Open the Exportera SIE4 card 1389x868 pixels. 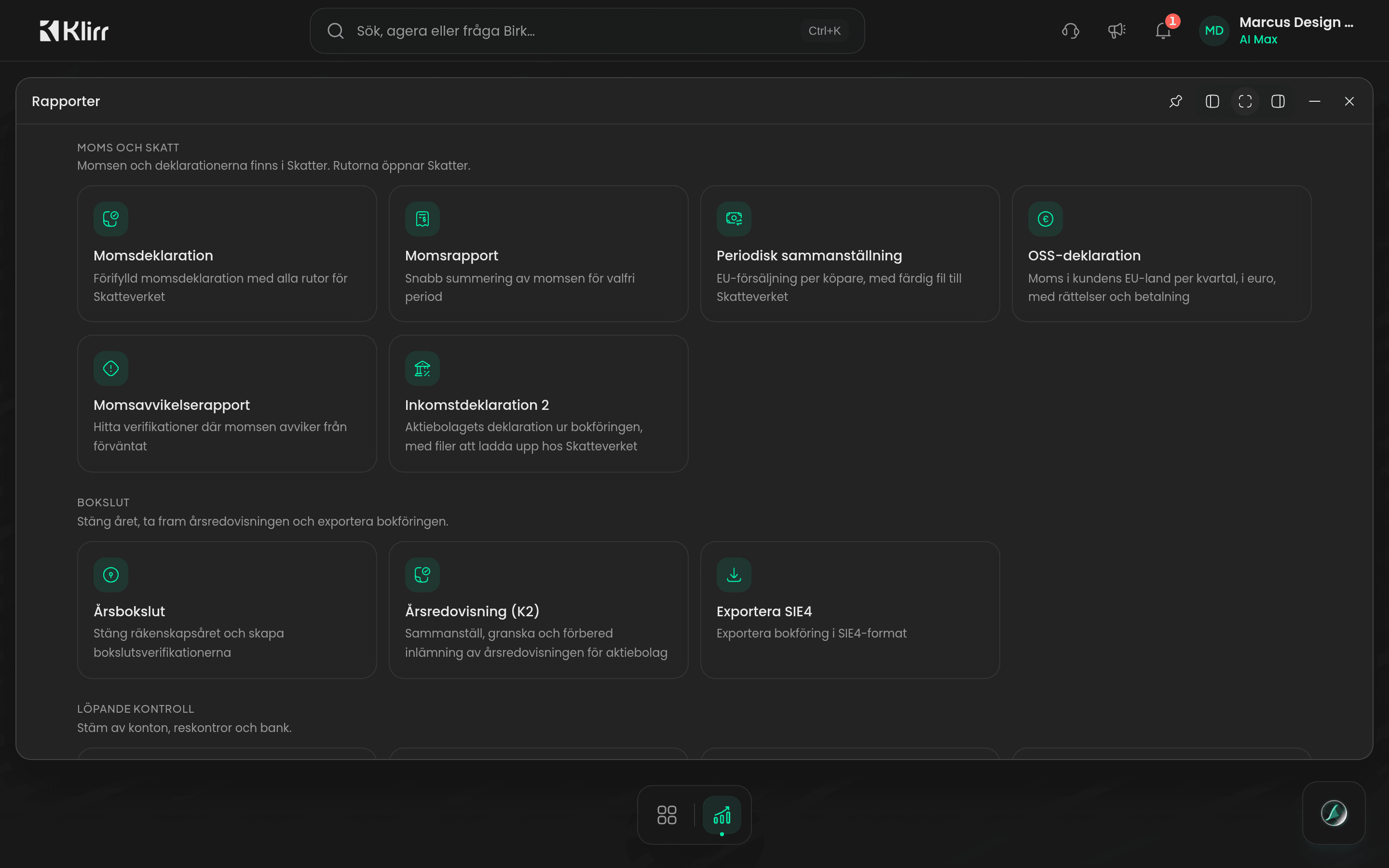point(850,610)
